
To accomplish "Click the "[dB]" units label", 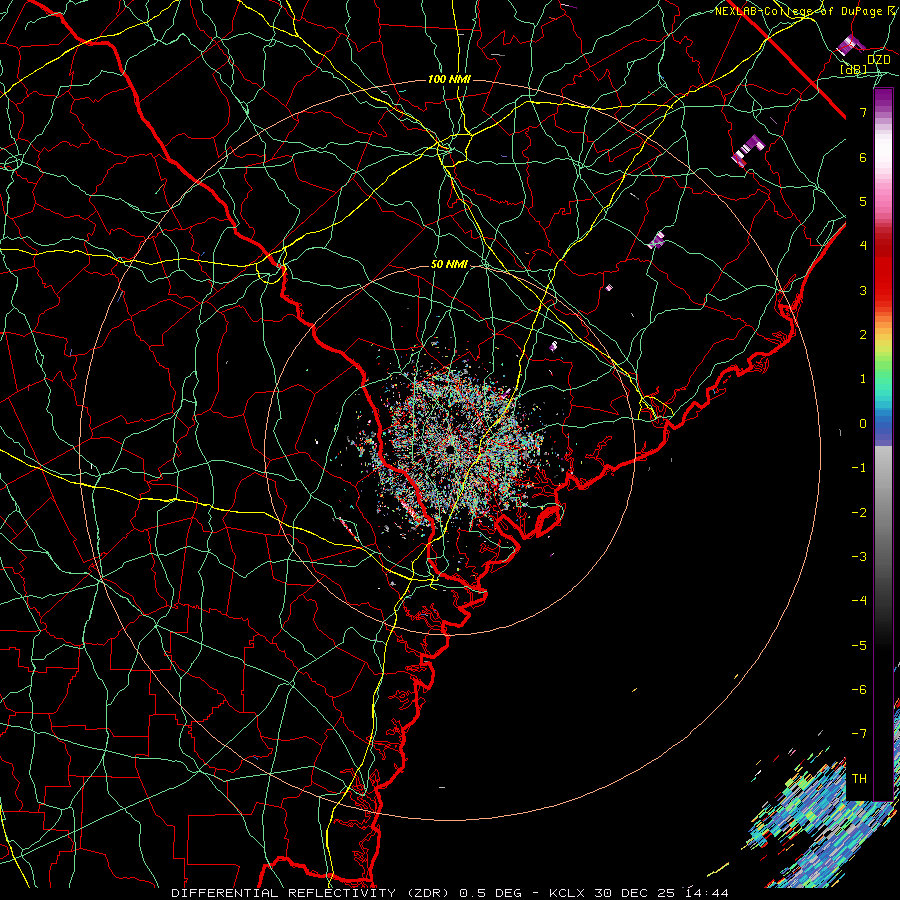I will pyautogui.click(x=854, y=70).
